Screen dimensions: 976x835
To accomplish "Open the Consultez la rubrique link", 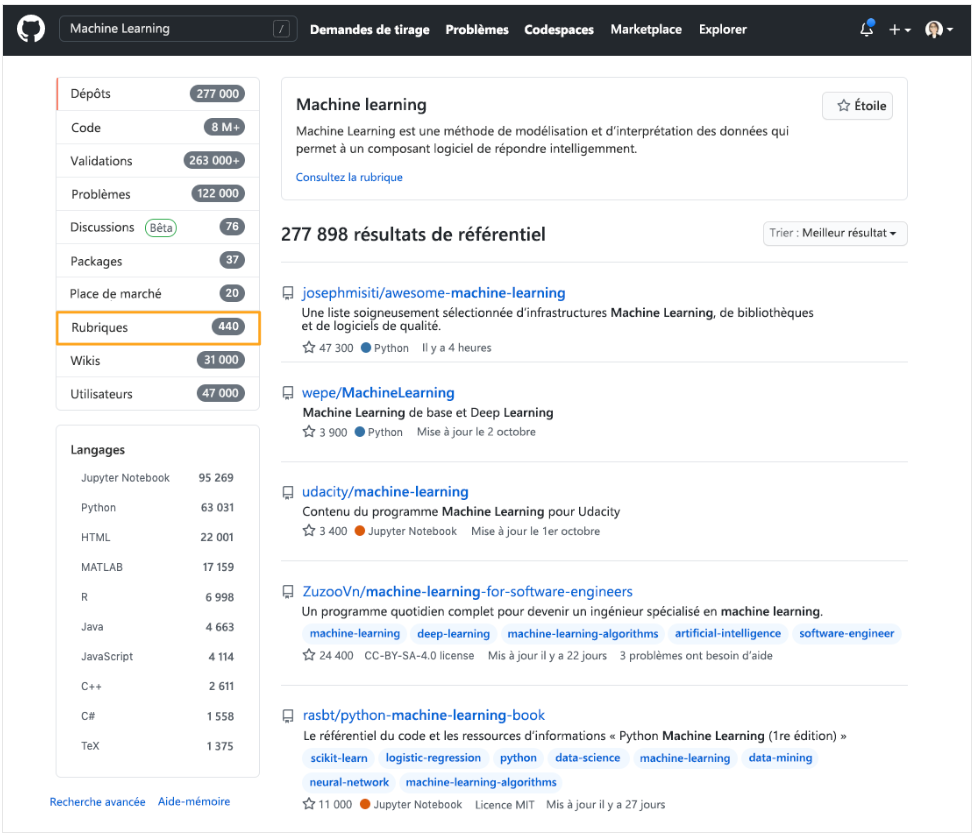I will (x=349, y=178).
